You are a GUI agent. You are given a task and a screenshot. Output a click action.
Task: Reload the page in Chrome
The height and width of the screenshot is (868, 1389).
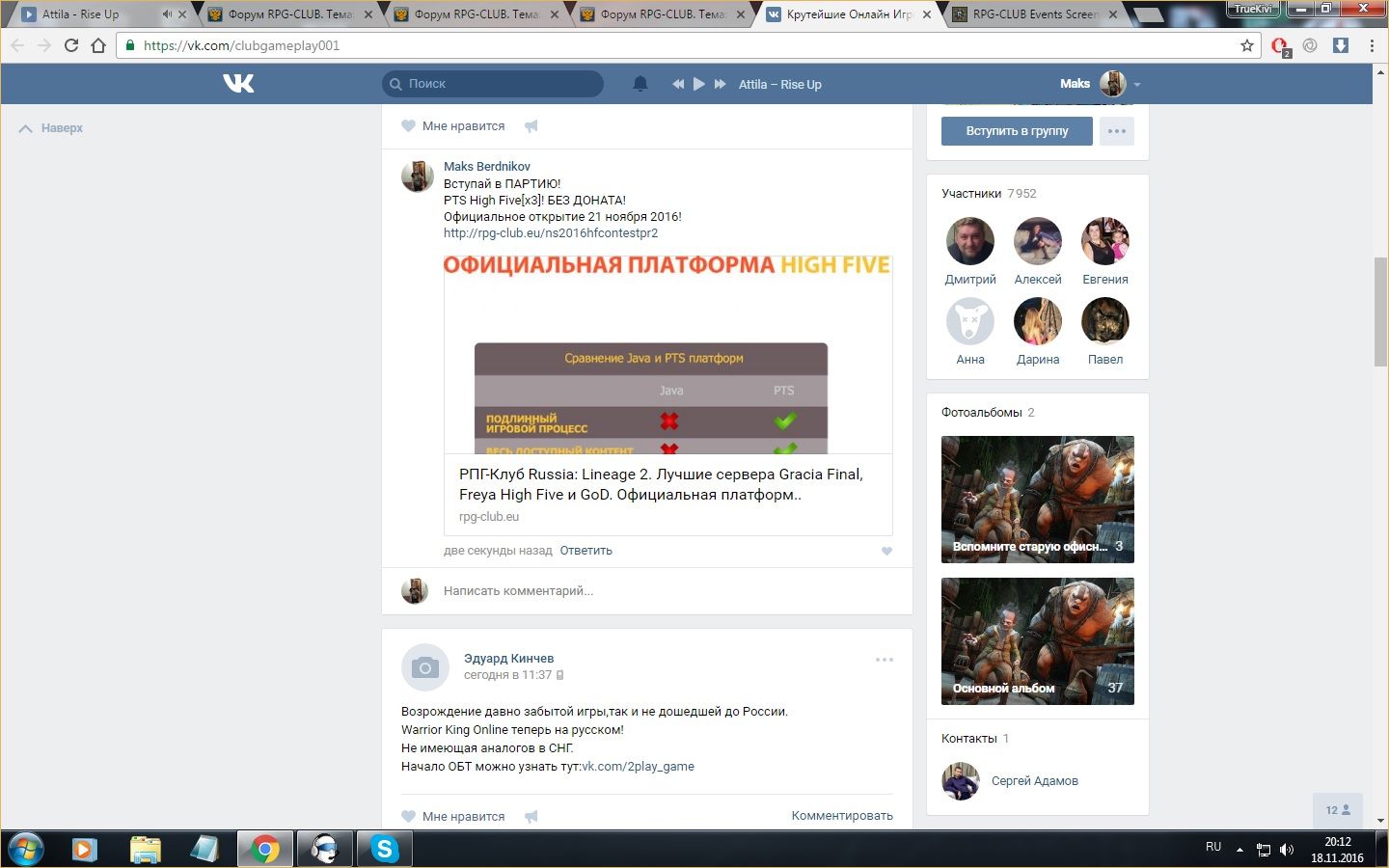[71, 45]
